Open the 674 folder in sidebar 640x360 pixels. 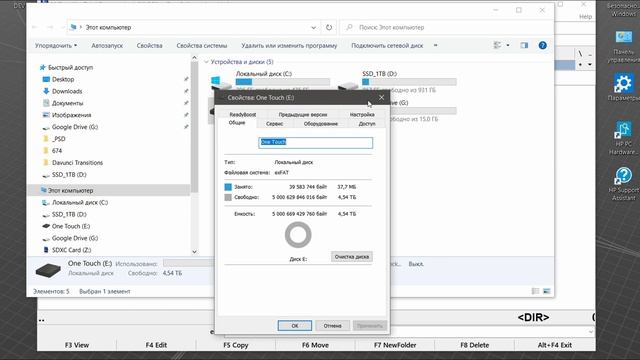(57, 151)
